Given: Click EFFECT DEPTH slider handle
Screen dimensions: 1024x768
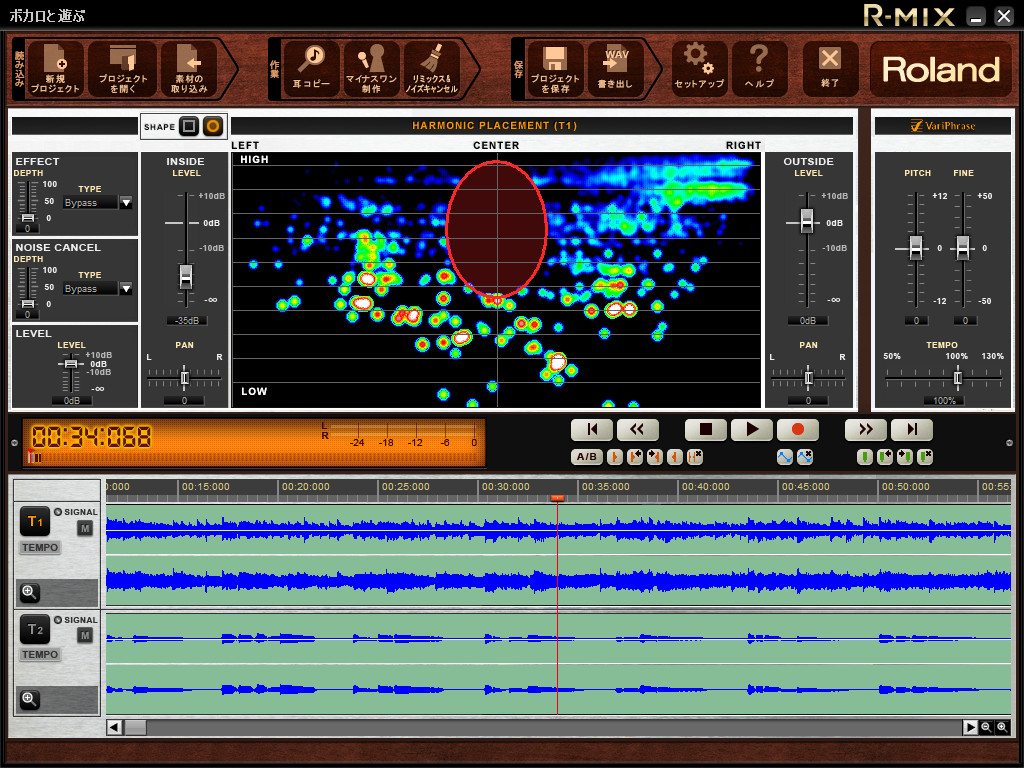Looking at the screenshot, I should [27, 217].
